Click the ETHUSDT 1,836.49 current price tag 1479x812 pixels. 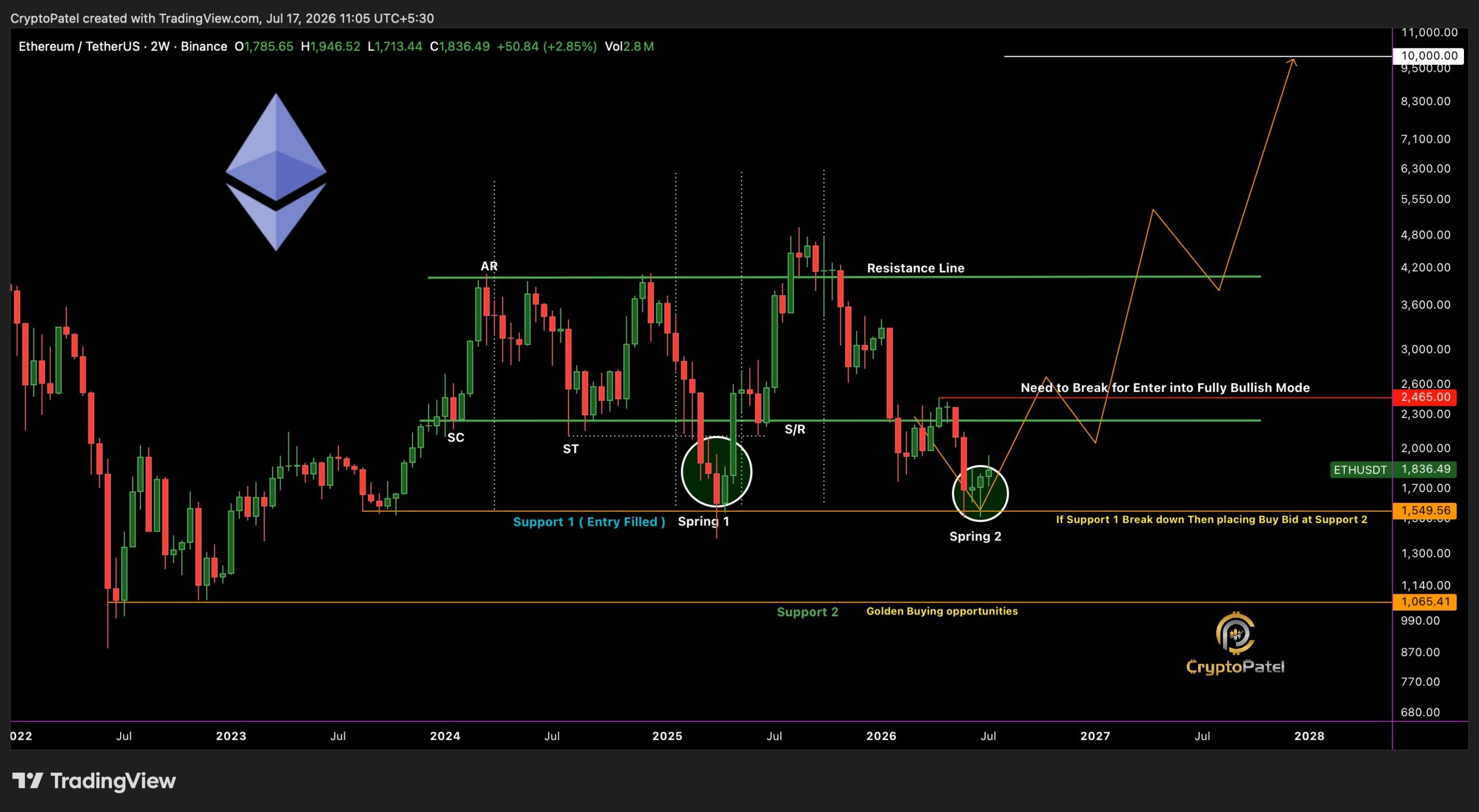1393,469
